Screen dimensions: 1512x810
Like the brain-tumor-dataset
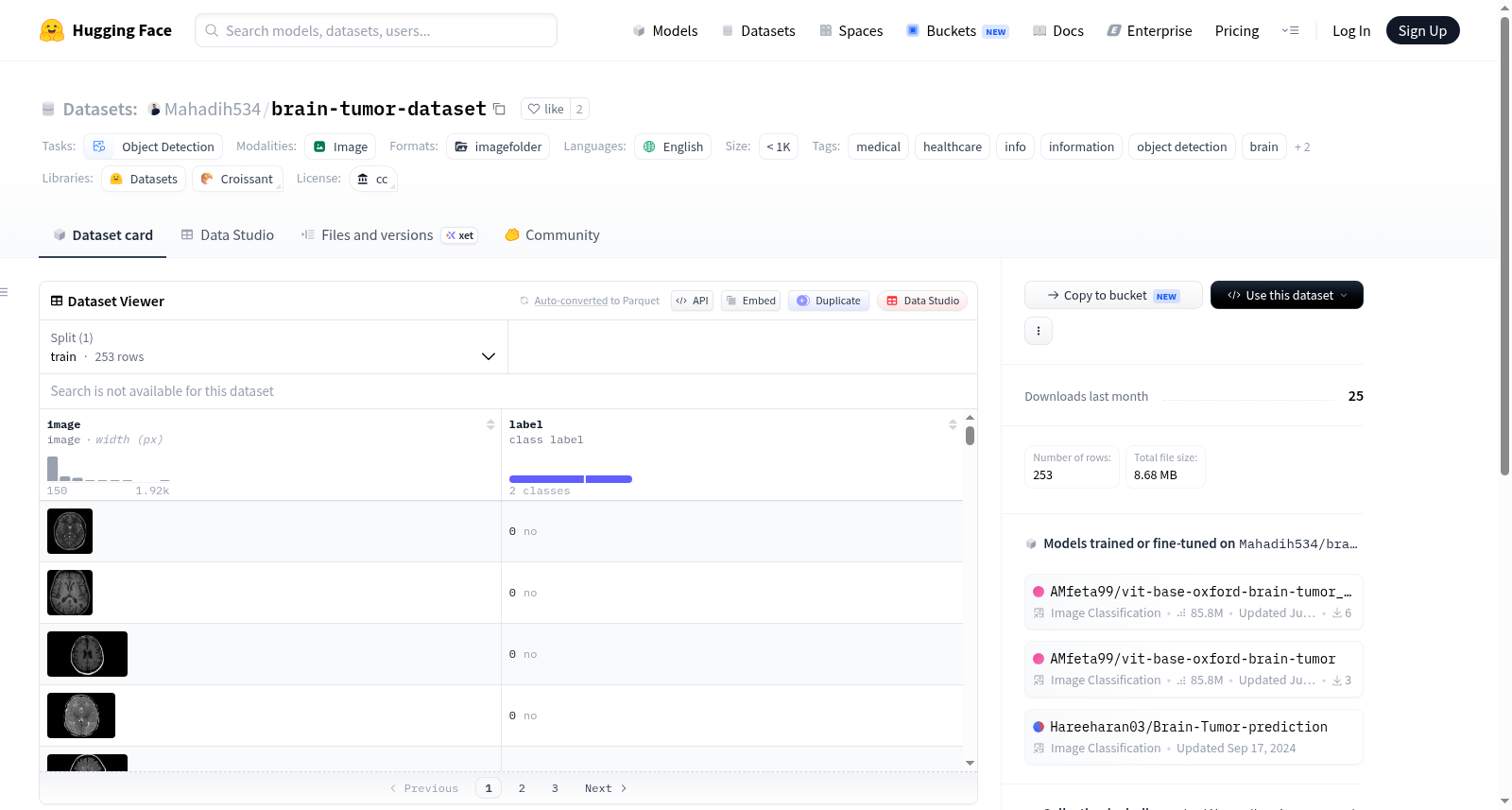545,109
